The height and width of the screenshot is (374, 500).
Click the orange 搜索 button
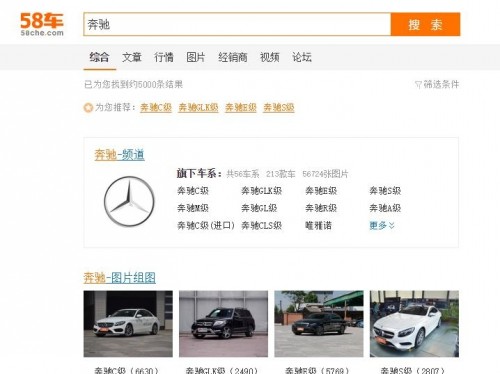click(425, 24)
